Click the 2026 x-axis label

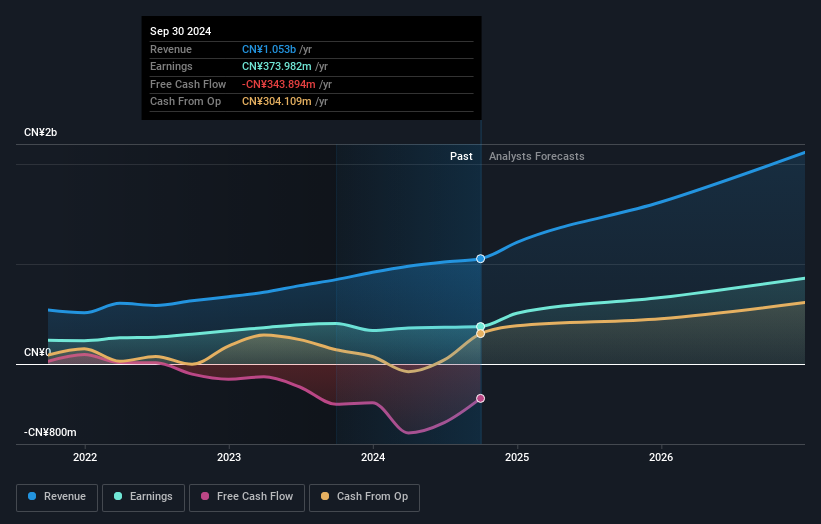pos(661,457)
